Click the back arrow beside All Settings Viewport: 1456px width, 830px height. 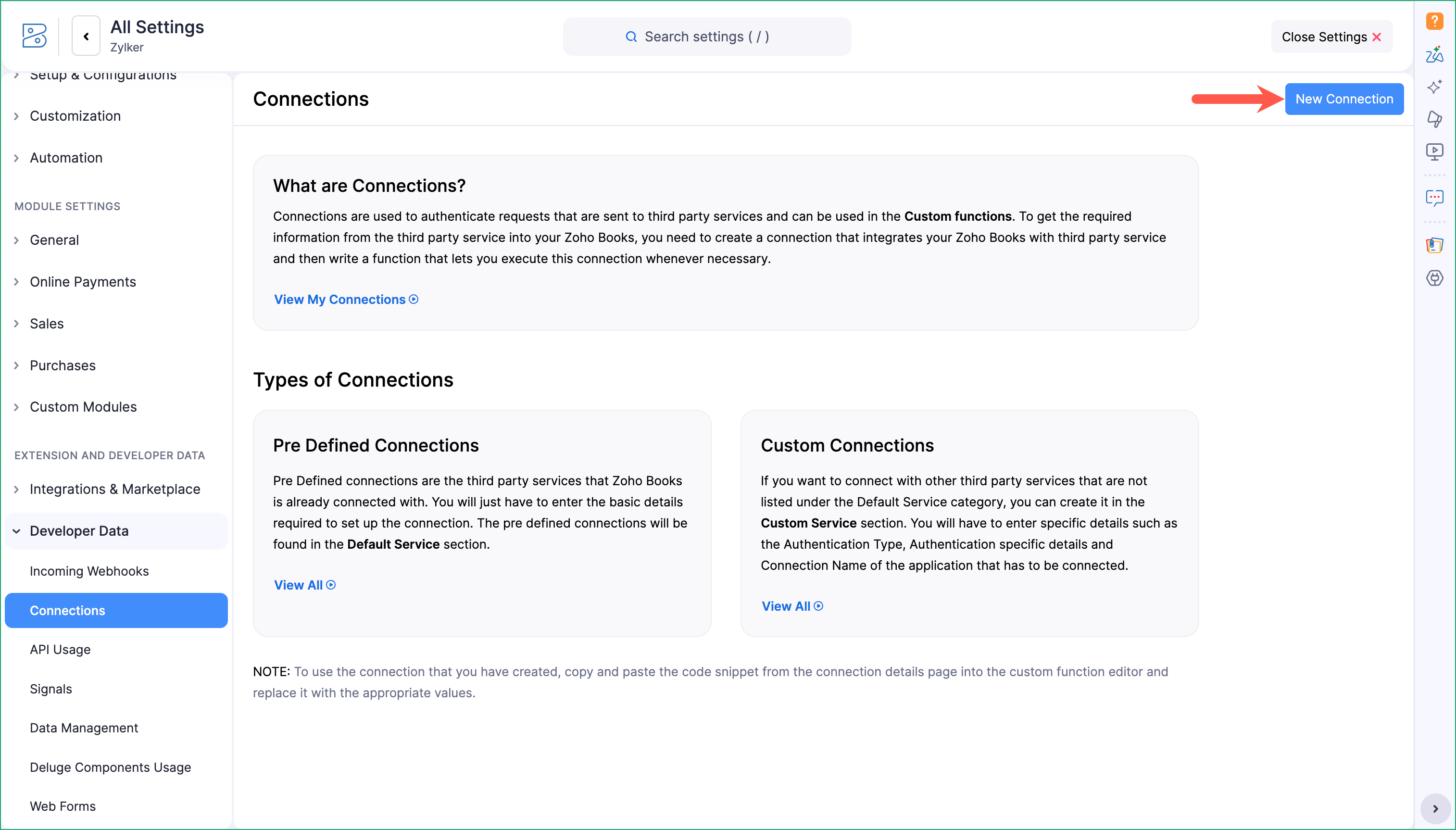86,37
